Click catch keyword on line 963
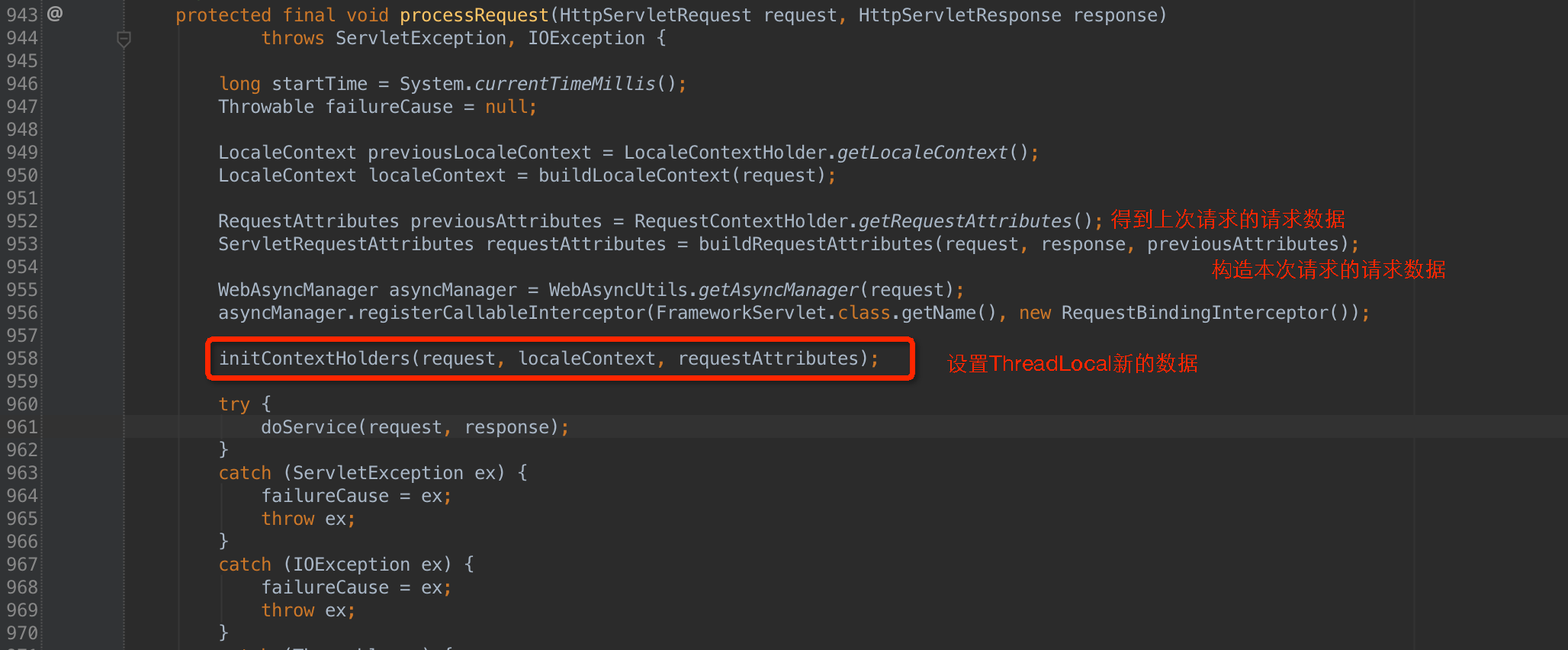Viewport: 1568px width, 650px height. 245,473
